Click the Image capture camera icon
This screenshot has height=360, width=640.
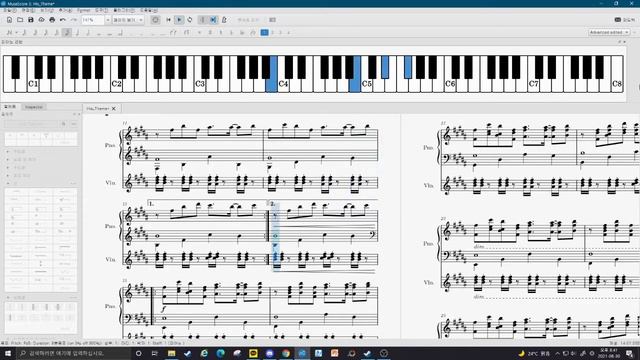(x=272, y=20)
